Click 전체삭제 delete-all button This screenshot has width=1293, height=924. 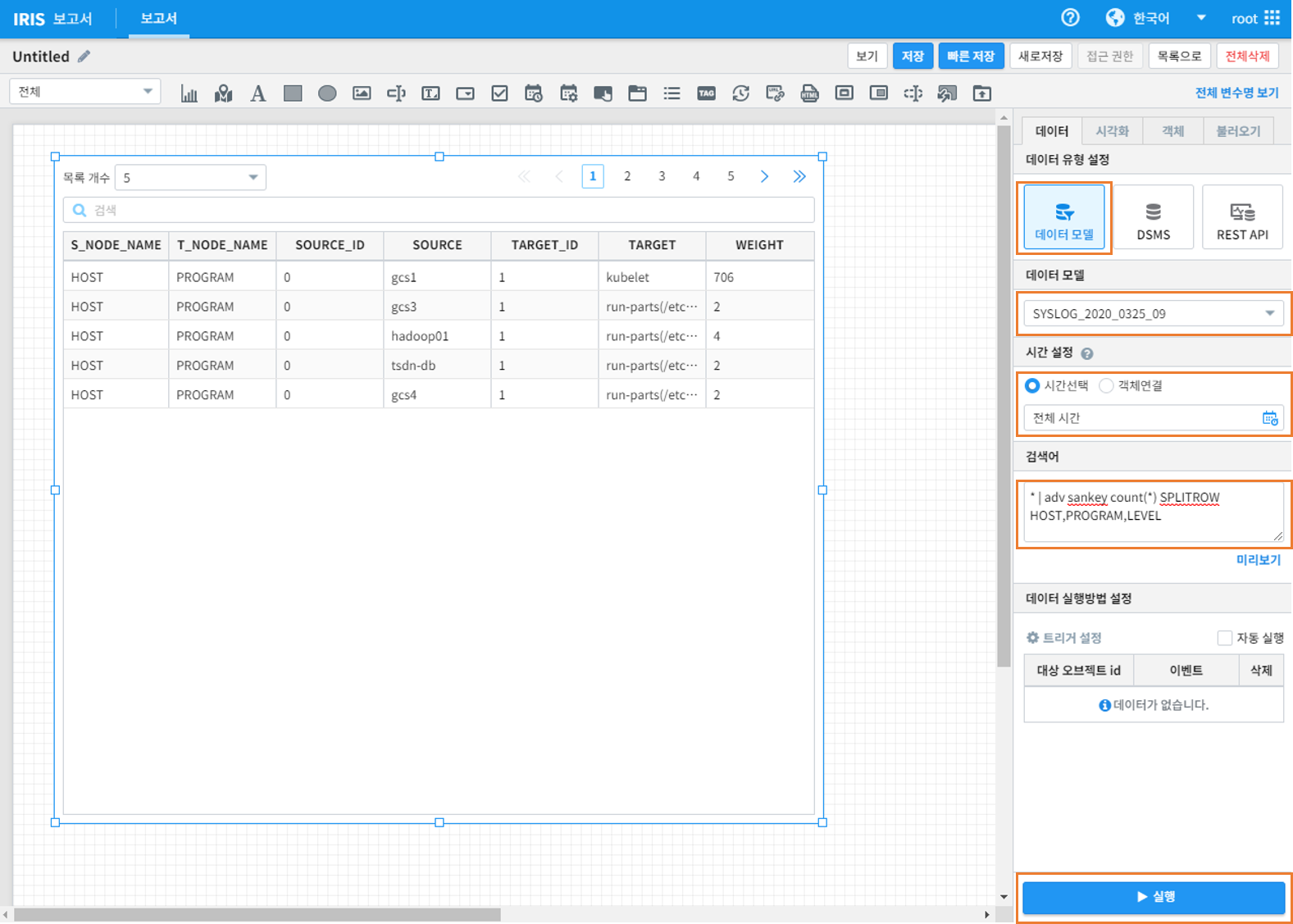click(x=1247, y=56)
